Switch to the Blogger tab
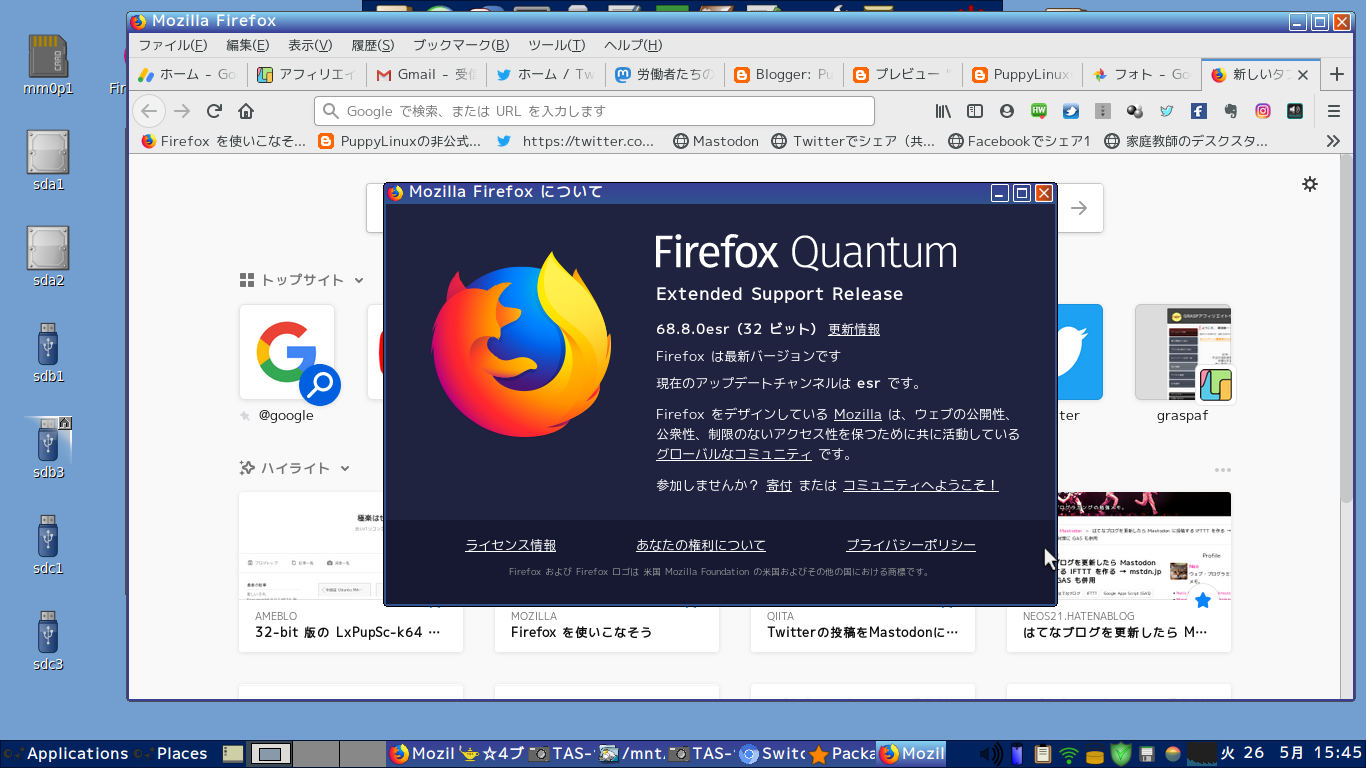This screenshot has height=768, width=1366. (783, 74)
